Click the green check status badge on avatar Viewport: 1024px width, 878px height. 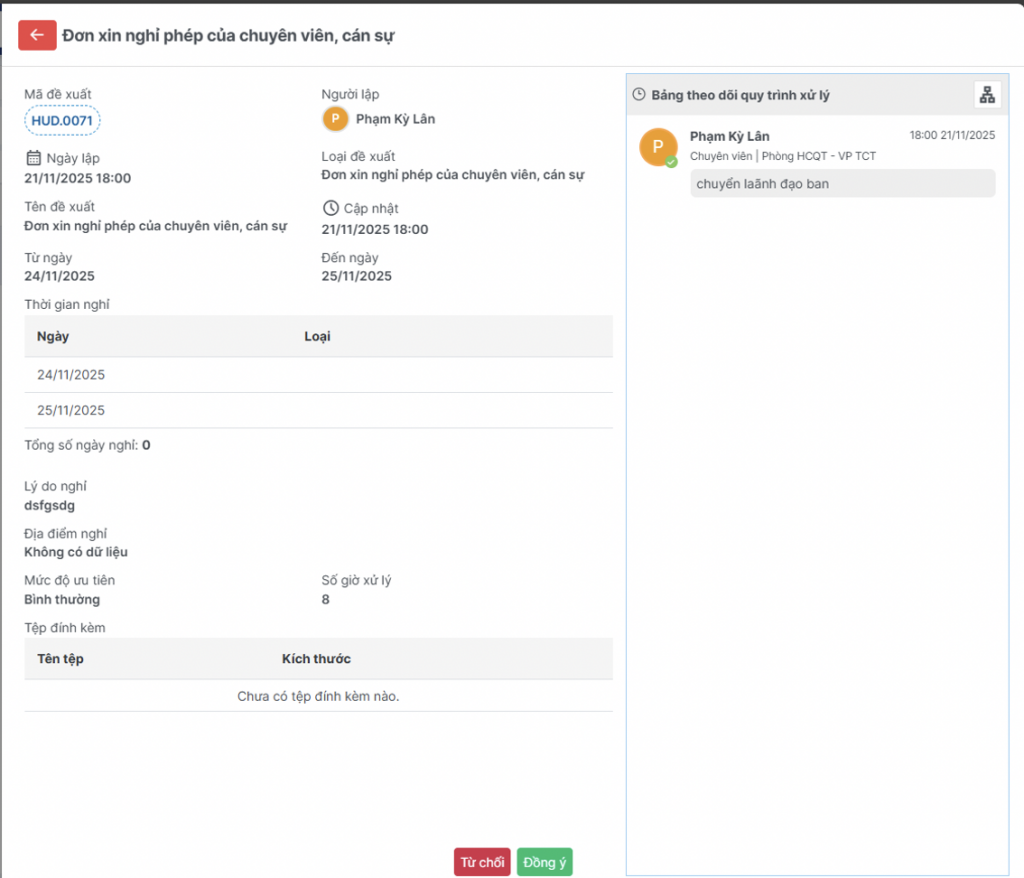[672, 161]
